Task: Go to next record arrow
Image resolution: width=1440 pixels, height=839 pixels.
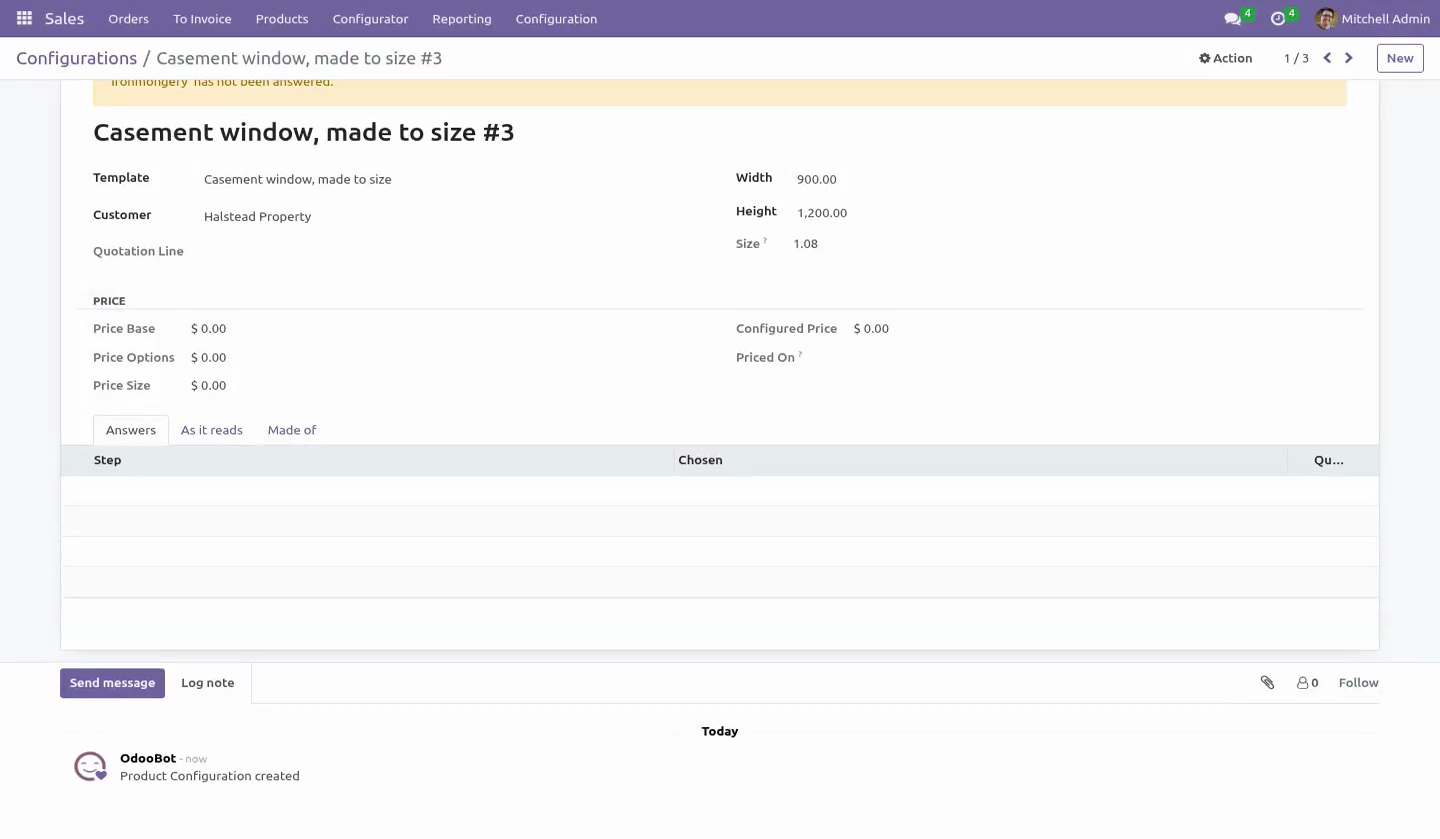Action: tap(1348, 58)
